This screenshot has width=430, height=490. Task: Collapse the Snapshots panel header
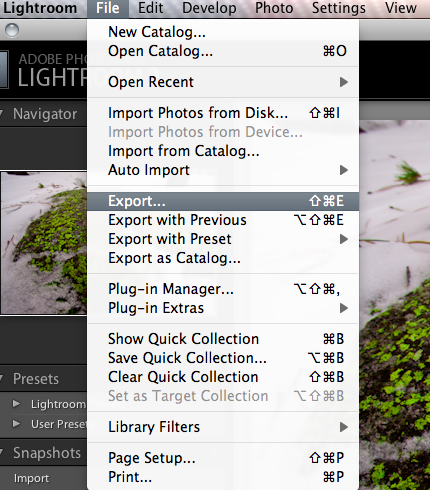tap(43, 453)
